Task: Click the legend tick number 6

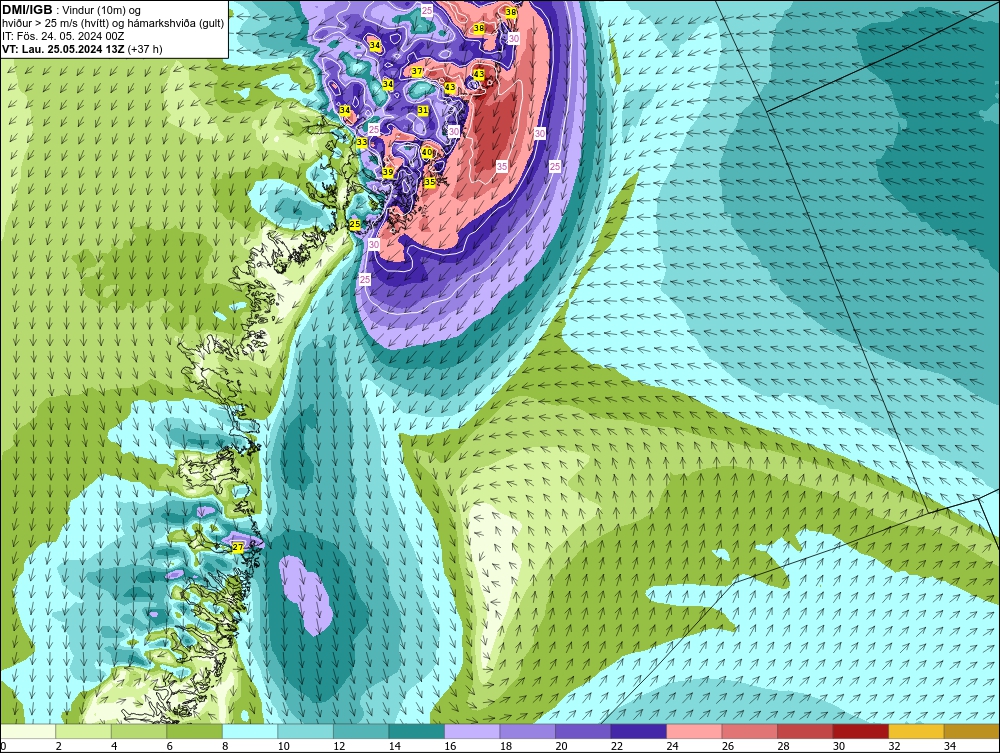Action: (x=170, y=746)
